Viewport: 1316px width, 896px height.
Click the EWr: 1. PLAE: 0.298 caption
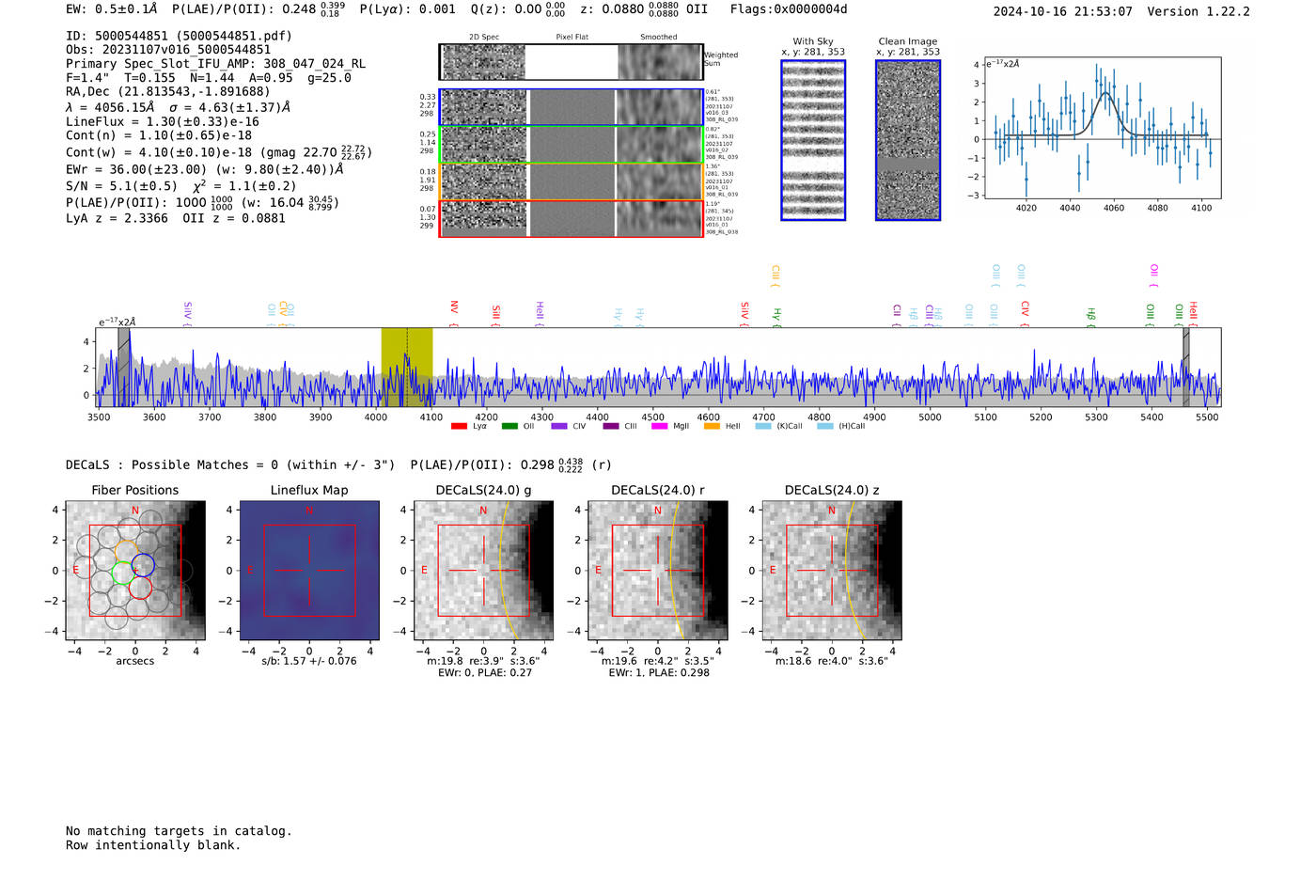[x=658, y=672]
